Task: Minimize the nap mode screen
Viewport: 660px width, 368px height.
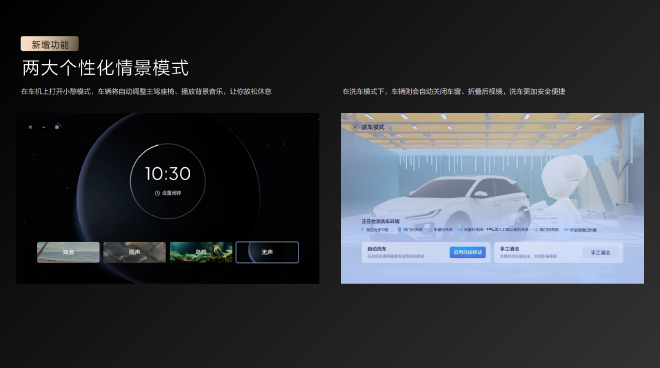Action: [x=43, y=127]
